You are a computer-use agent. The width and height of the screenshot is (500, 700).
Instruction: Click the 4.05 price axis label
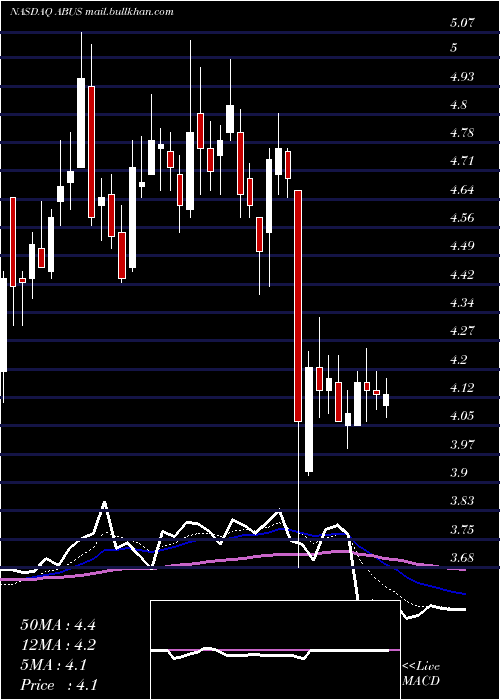[462, 416]
